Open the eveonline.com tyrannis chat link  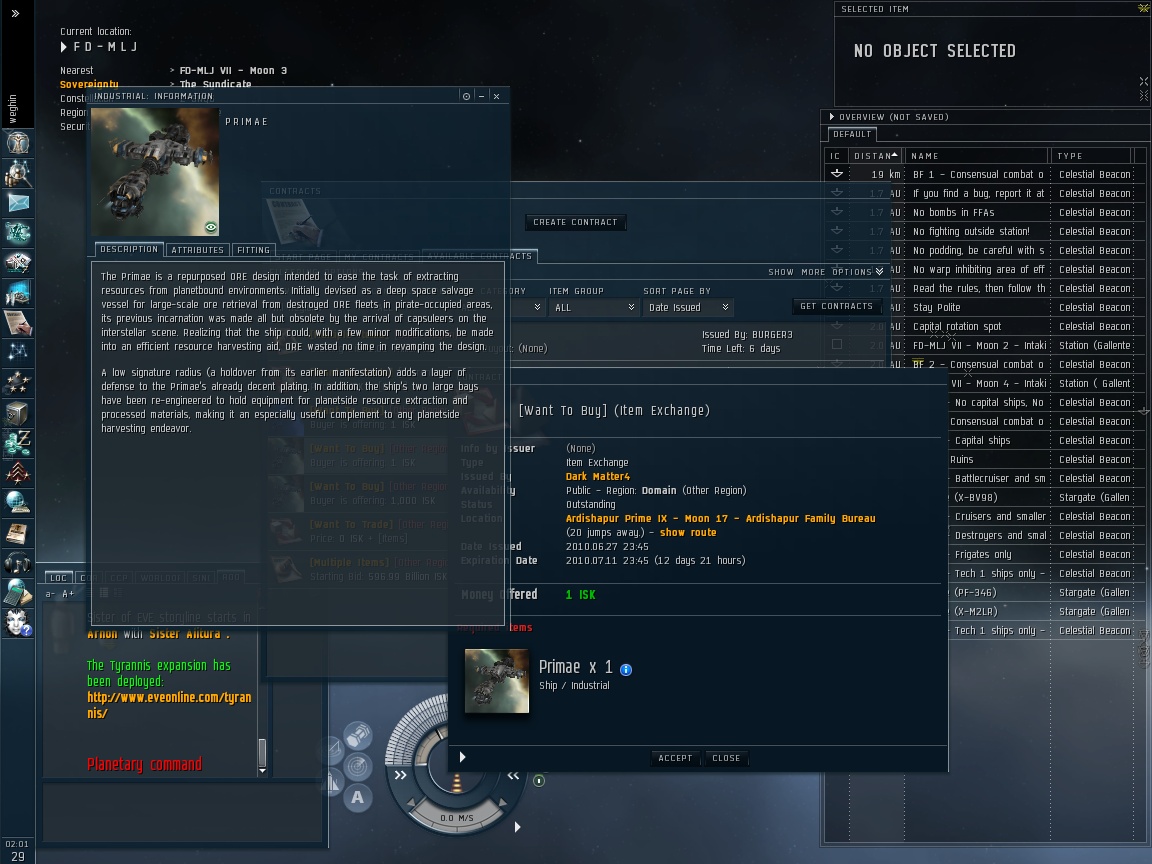(x=169, y=705)
